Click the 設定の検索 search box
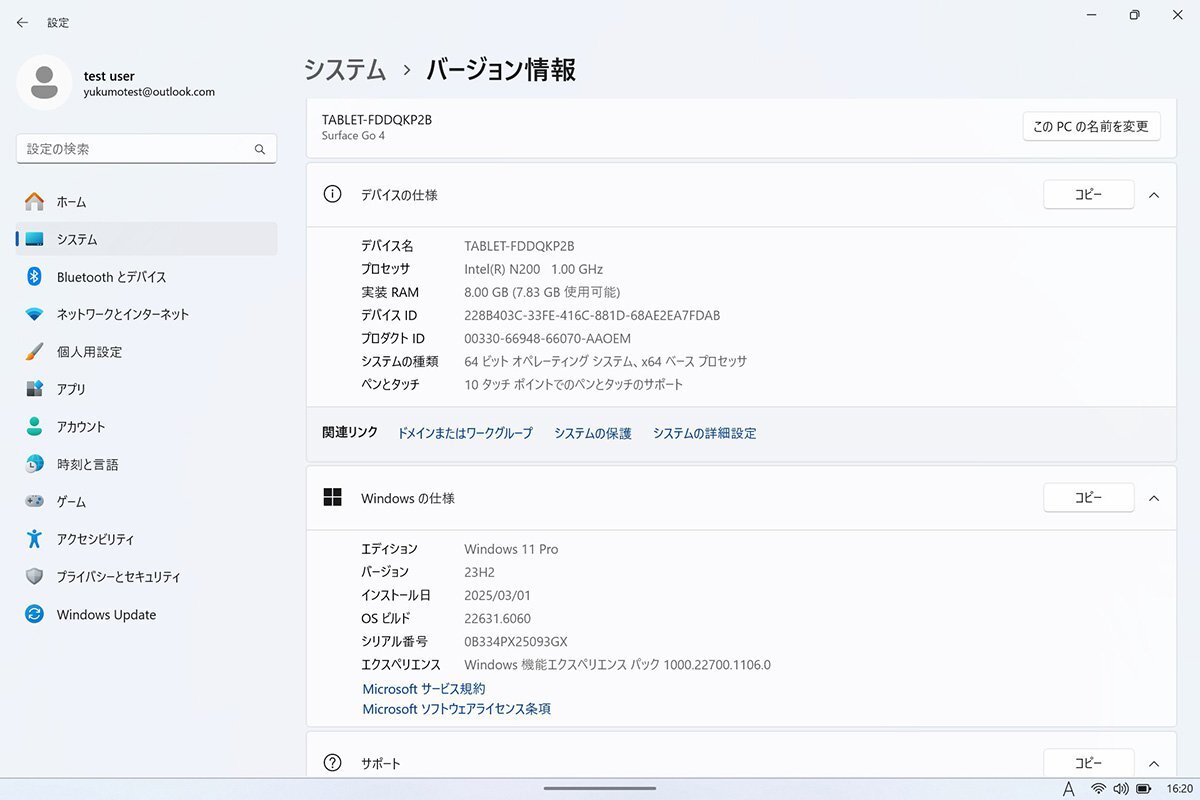 [135, 149]
